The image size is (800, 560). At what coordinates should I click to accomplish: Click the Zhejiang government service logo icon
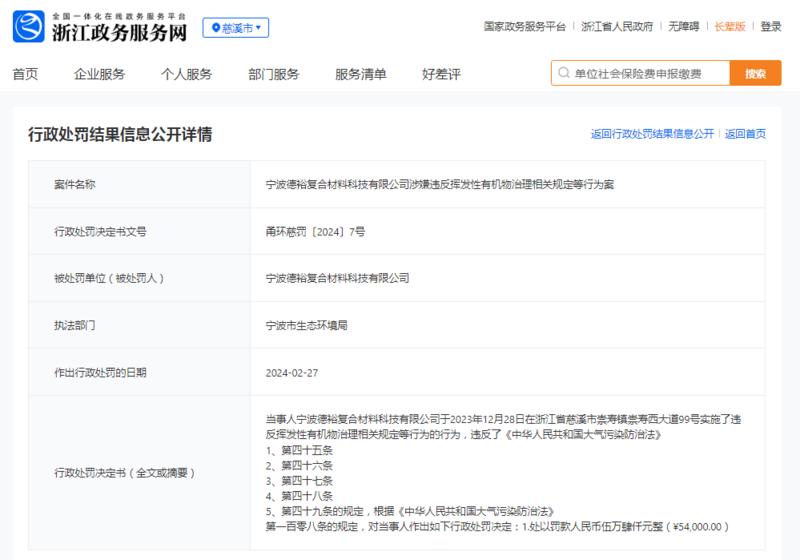[29, 27]
